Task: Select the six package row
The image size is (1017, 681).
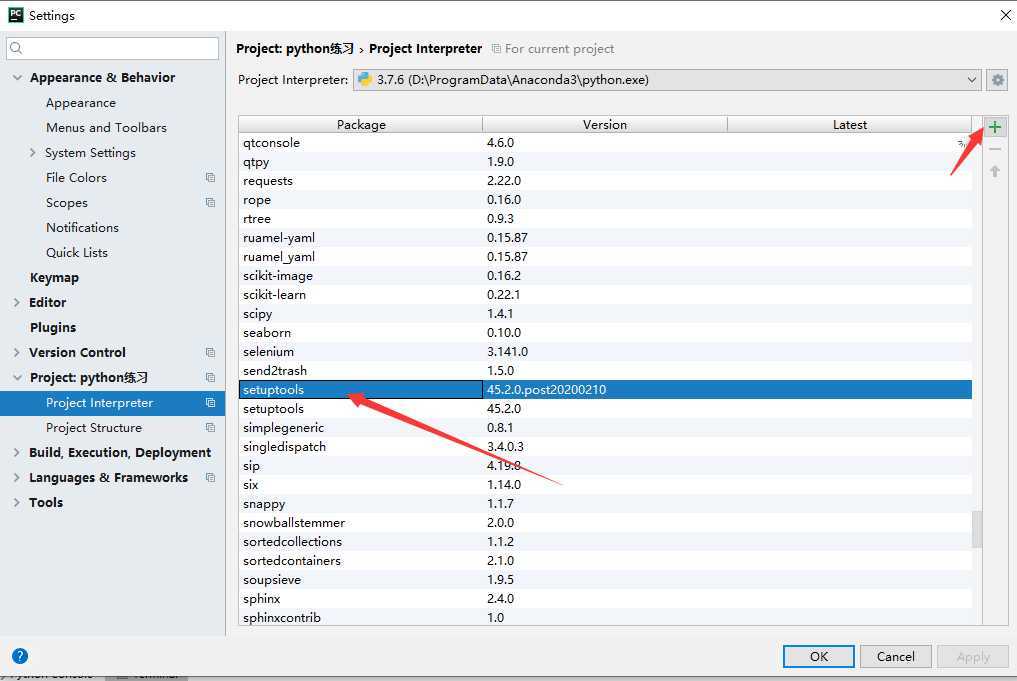Action: pos(605,484)
